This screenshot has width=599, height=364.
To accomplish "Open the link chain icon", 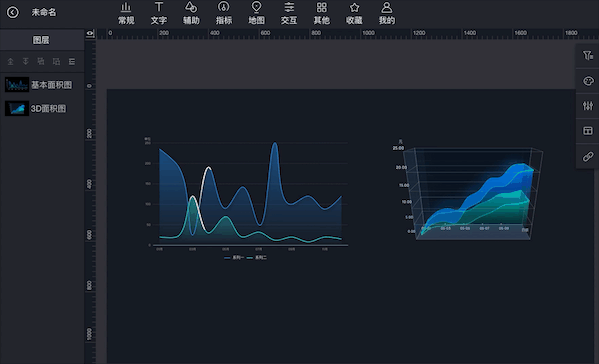I will point(588,157).
